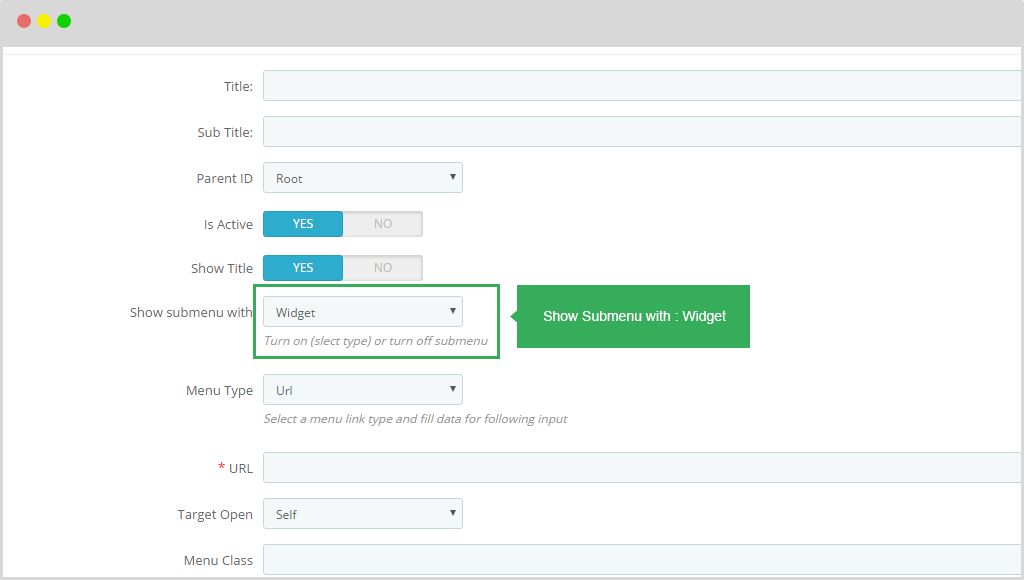Click the green Show Submenu with Widget callout
The image size is (1024, 580).
pyautogui.click(x=633, y=316)
